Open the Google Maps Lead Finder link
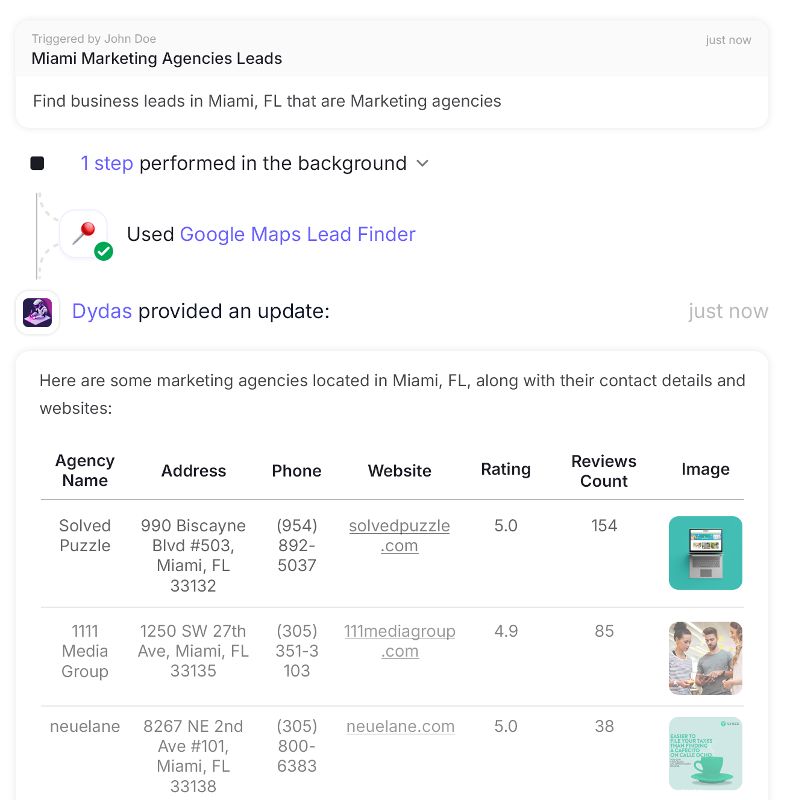This screenshot has width=787, height=800. (297, 234)
